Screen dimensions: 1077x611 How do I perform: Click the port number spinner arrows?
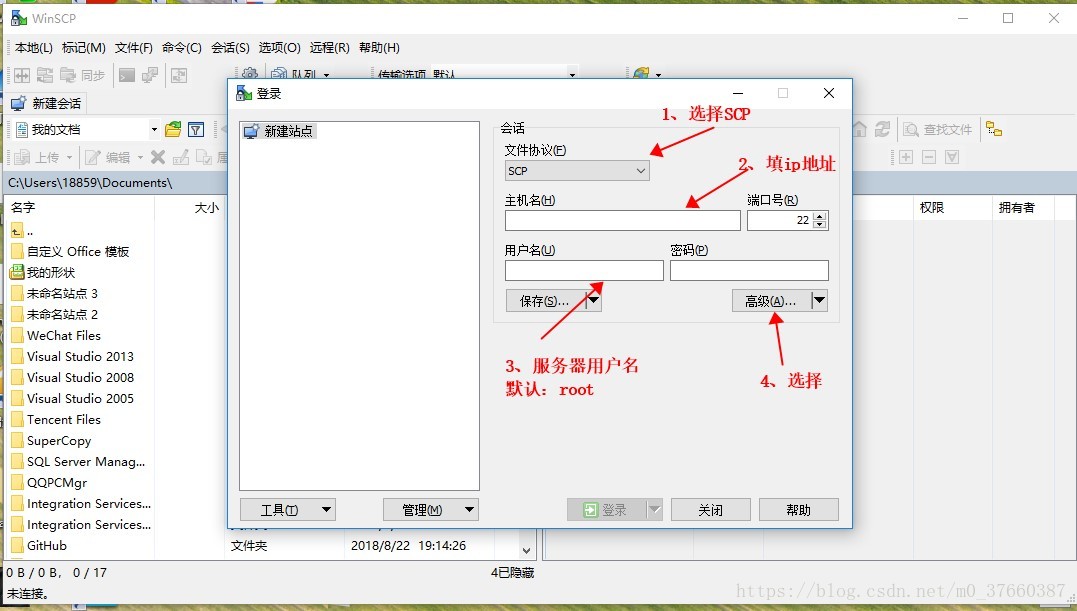point(819,220)
